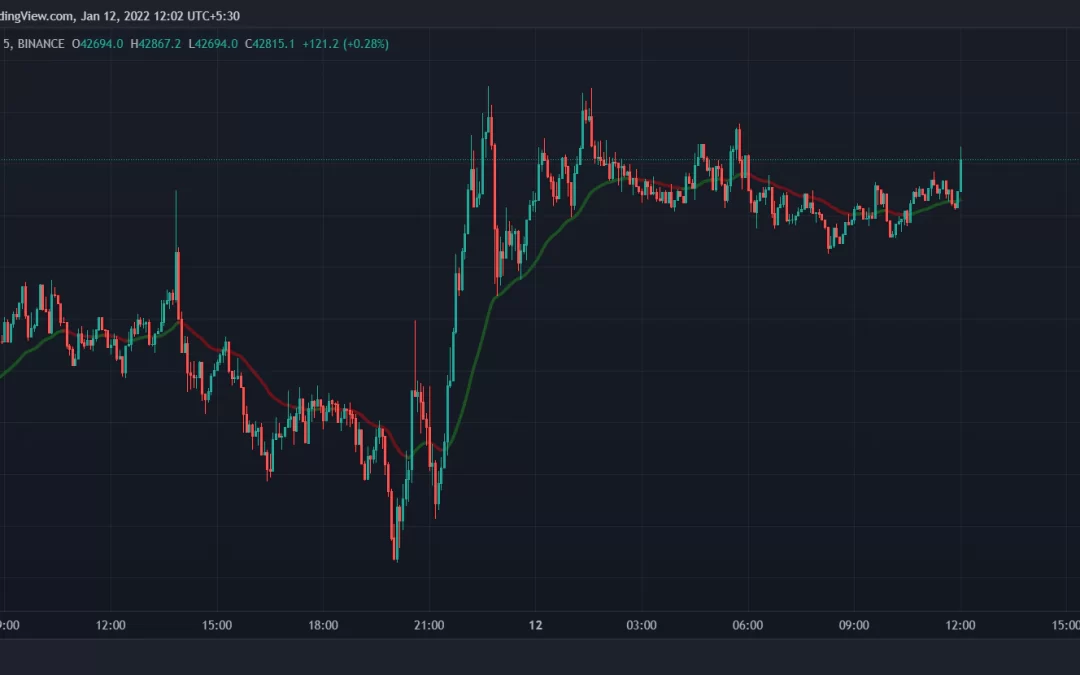Click the 18:00 time axis label
Screen dimensions: 1080x675
click(322, 625)
